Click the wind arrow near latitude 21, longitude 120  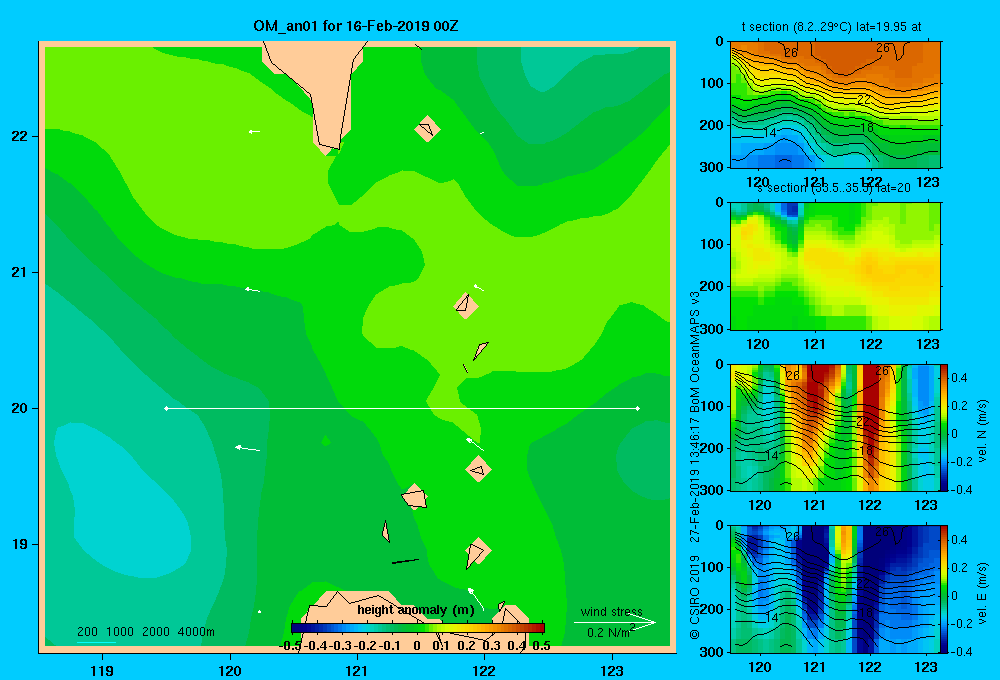[x=252, y=290]
